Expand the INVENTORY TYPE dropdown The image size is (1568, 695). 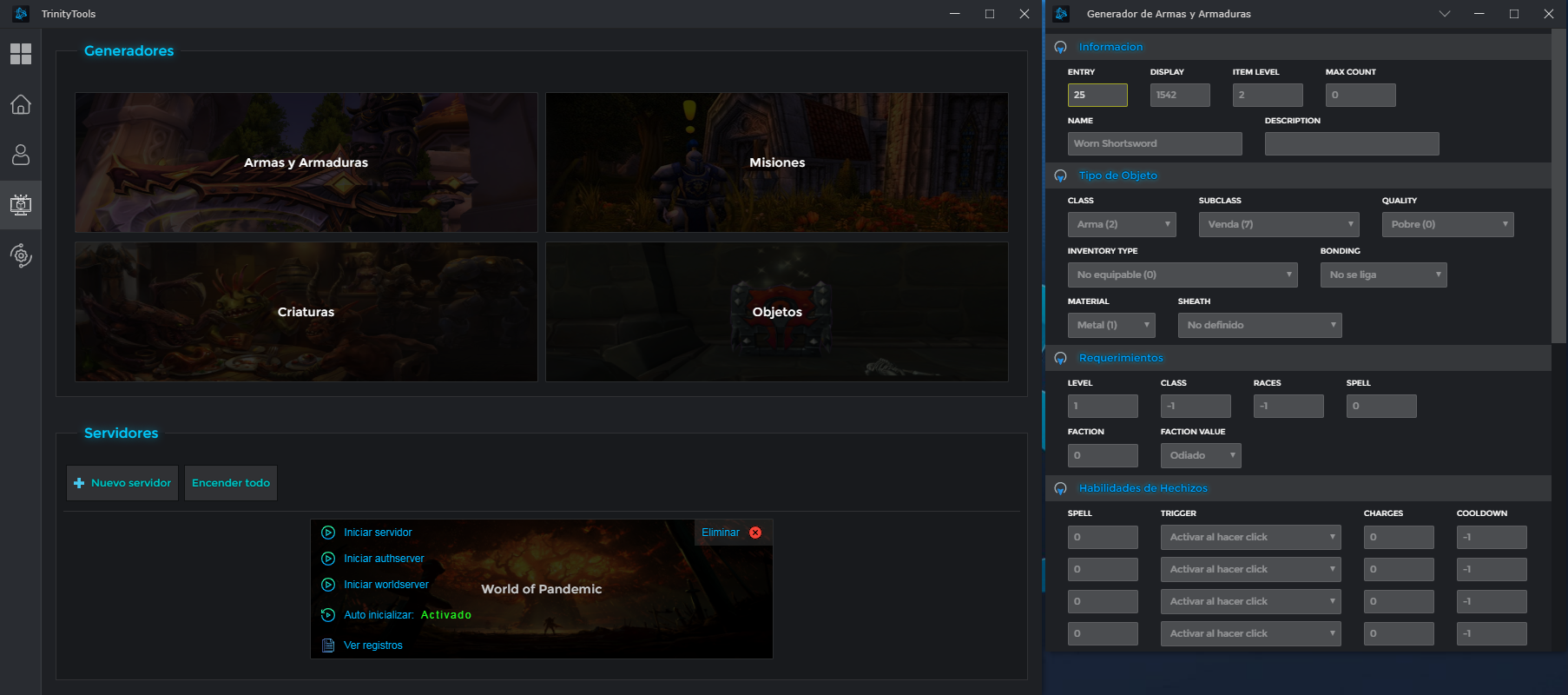point(1183,275)
